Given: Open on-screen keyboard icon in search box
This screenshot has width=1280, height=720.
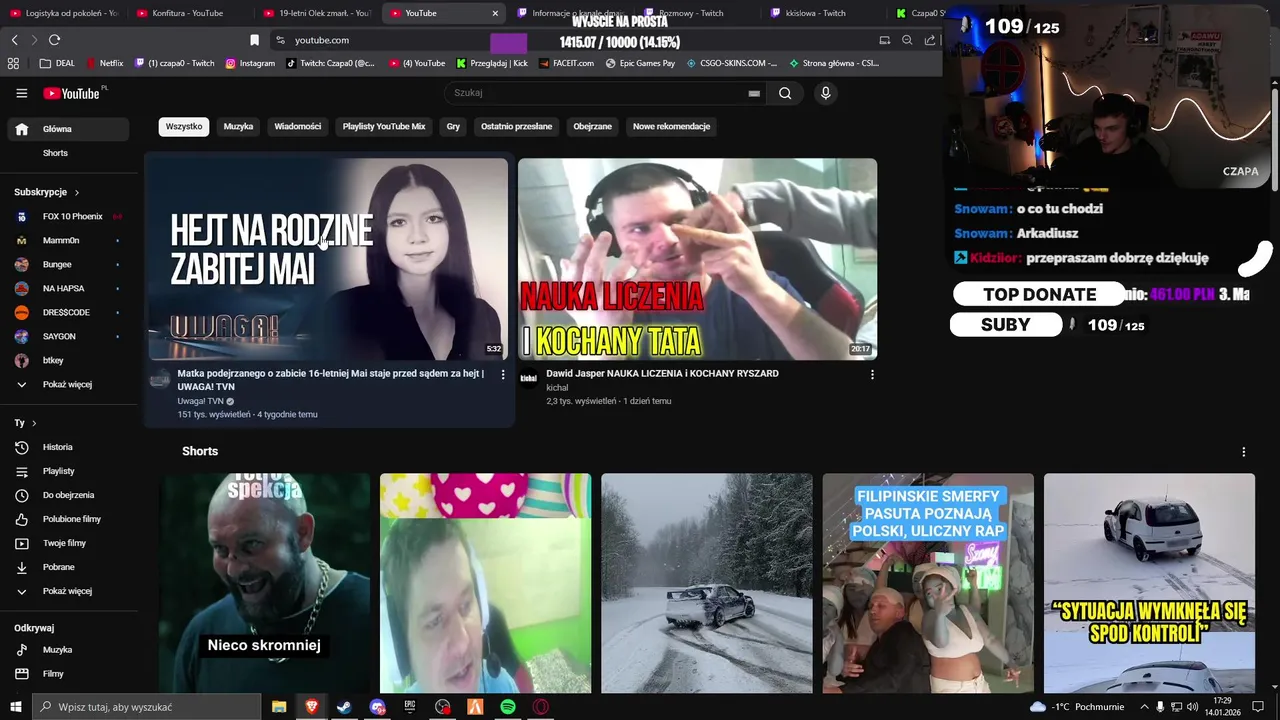Looking at the screenshot, I should (x=754, y=93).
